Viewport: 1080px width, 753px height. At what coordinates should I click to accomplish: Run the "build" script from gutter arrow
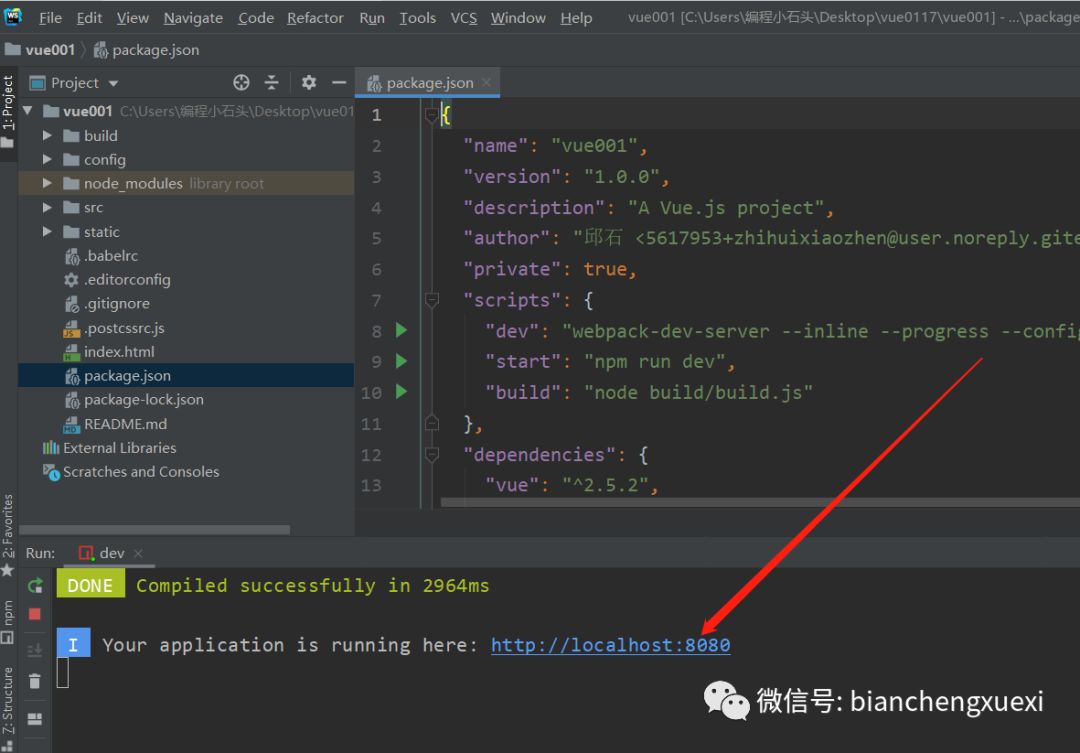tap(402, 392)
